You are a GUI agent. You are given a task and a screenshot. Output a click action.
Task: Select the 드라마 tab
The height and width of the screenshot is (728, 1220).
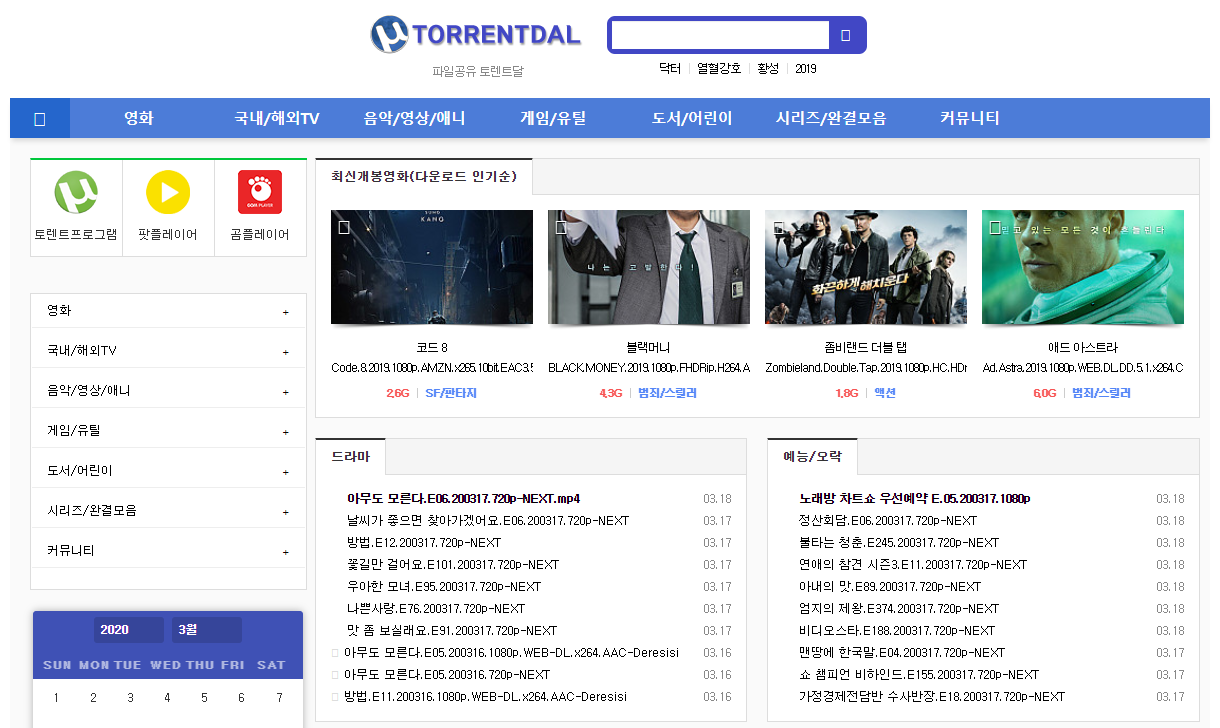[350, 456]
